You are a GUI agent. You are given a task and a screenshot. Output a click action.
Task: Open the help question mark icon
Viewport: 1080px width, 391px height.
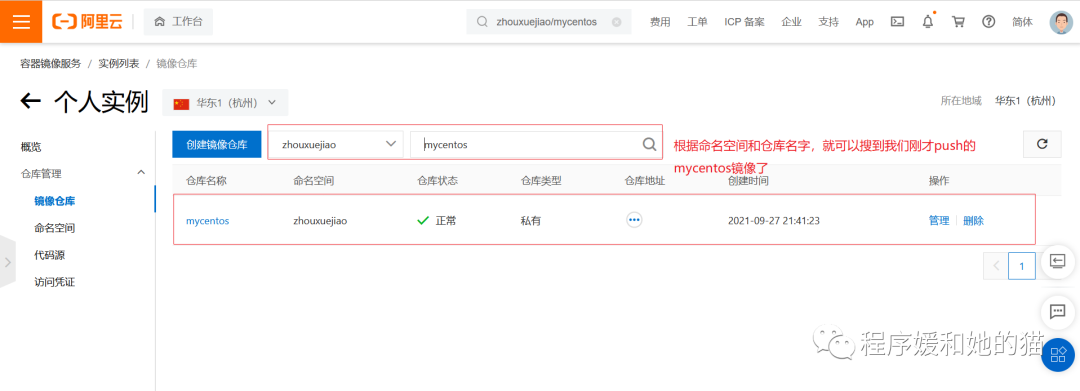click(x=988, y=21)
